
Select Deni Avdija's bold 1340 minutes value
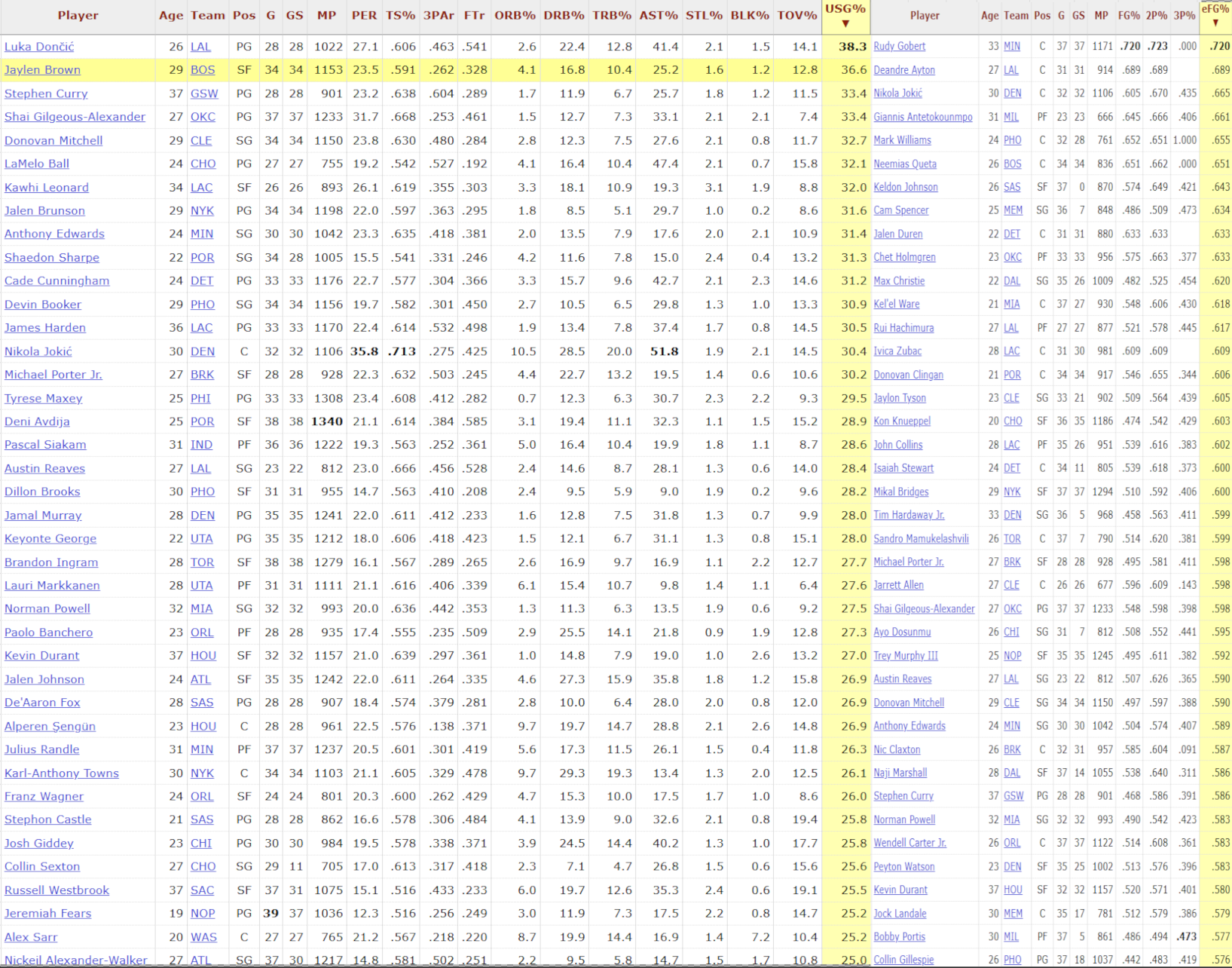327,421
